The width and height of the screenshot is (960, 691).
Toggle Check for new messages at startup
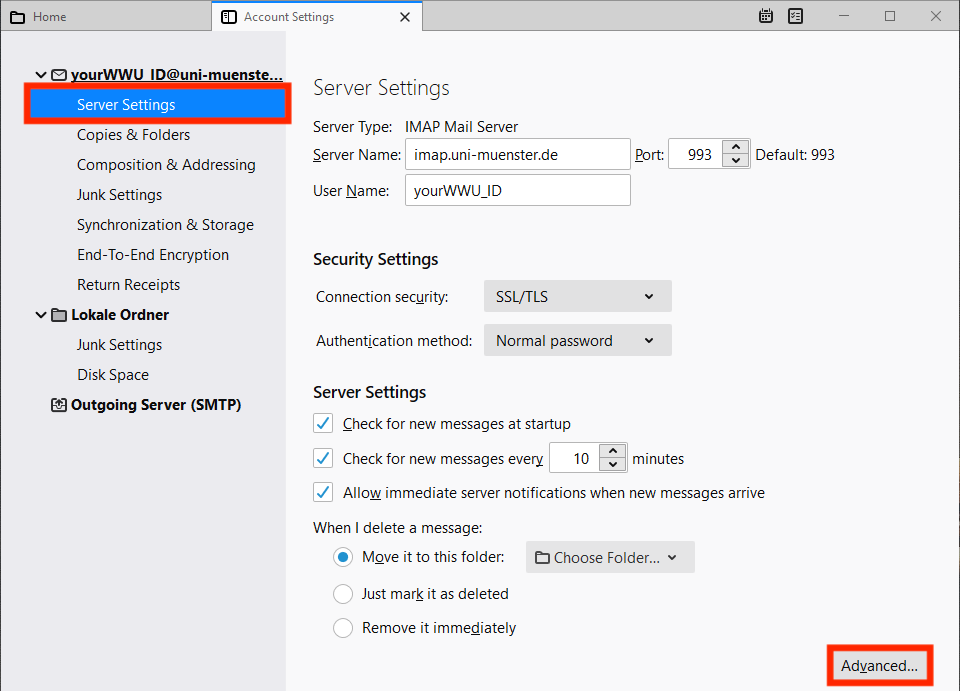[x=323, y=424]
